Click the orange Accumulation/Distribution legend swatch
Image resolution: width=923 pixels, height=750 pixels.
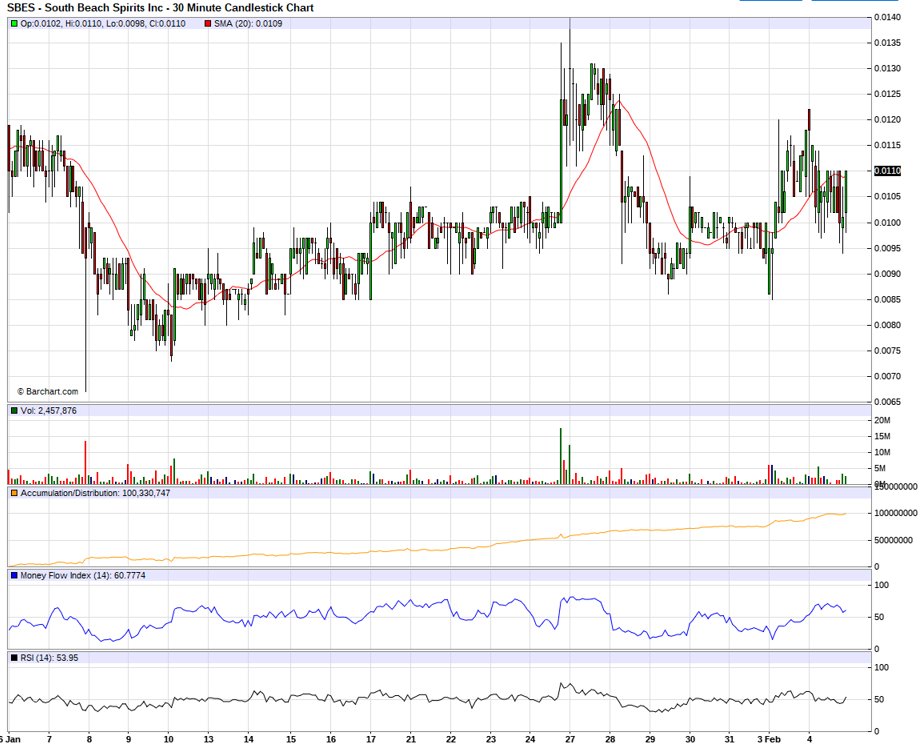click(x=14, y=493)
